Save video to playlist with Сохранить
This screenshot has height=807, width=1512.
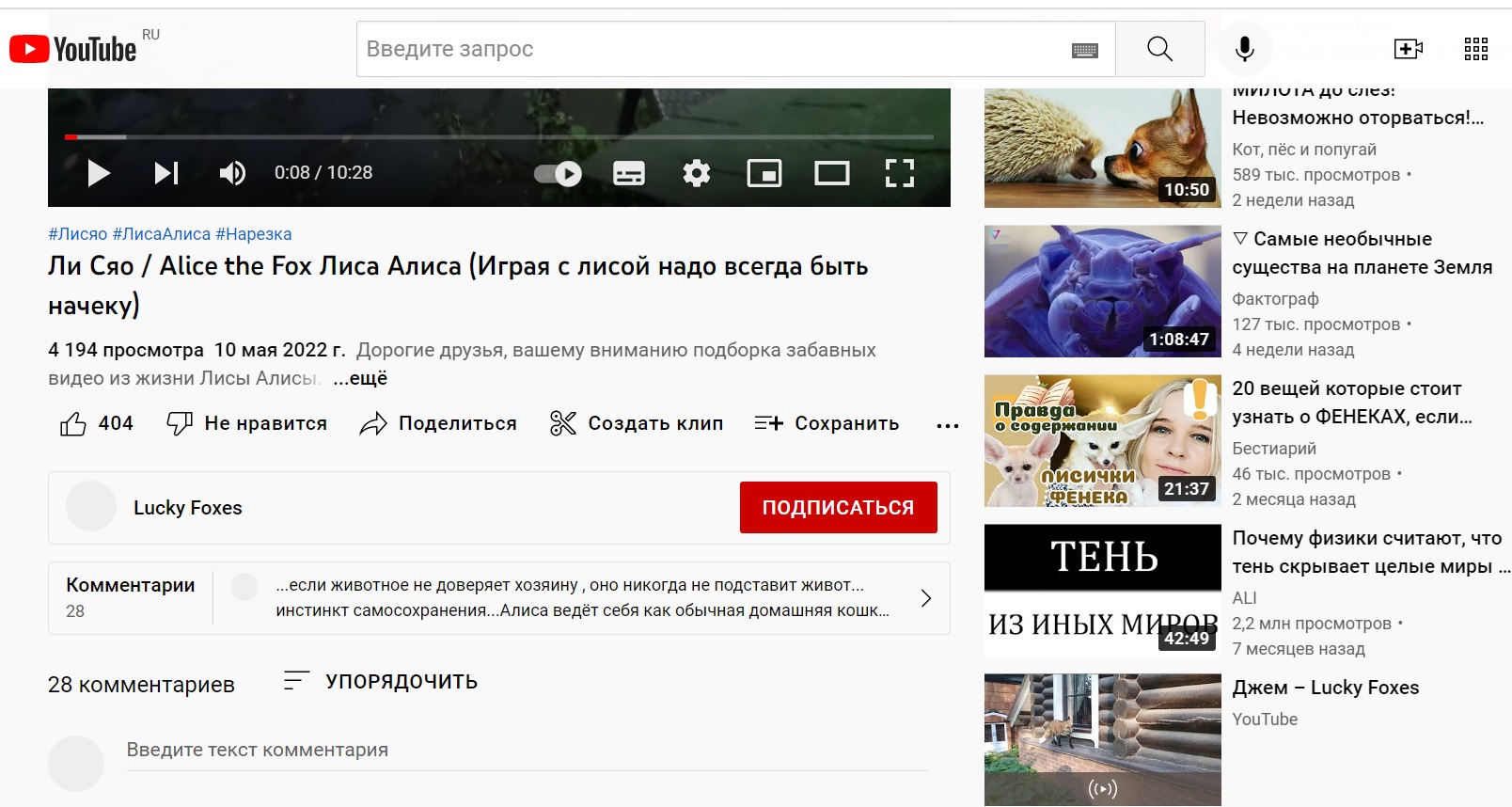(x=827, y=423)
